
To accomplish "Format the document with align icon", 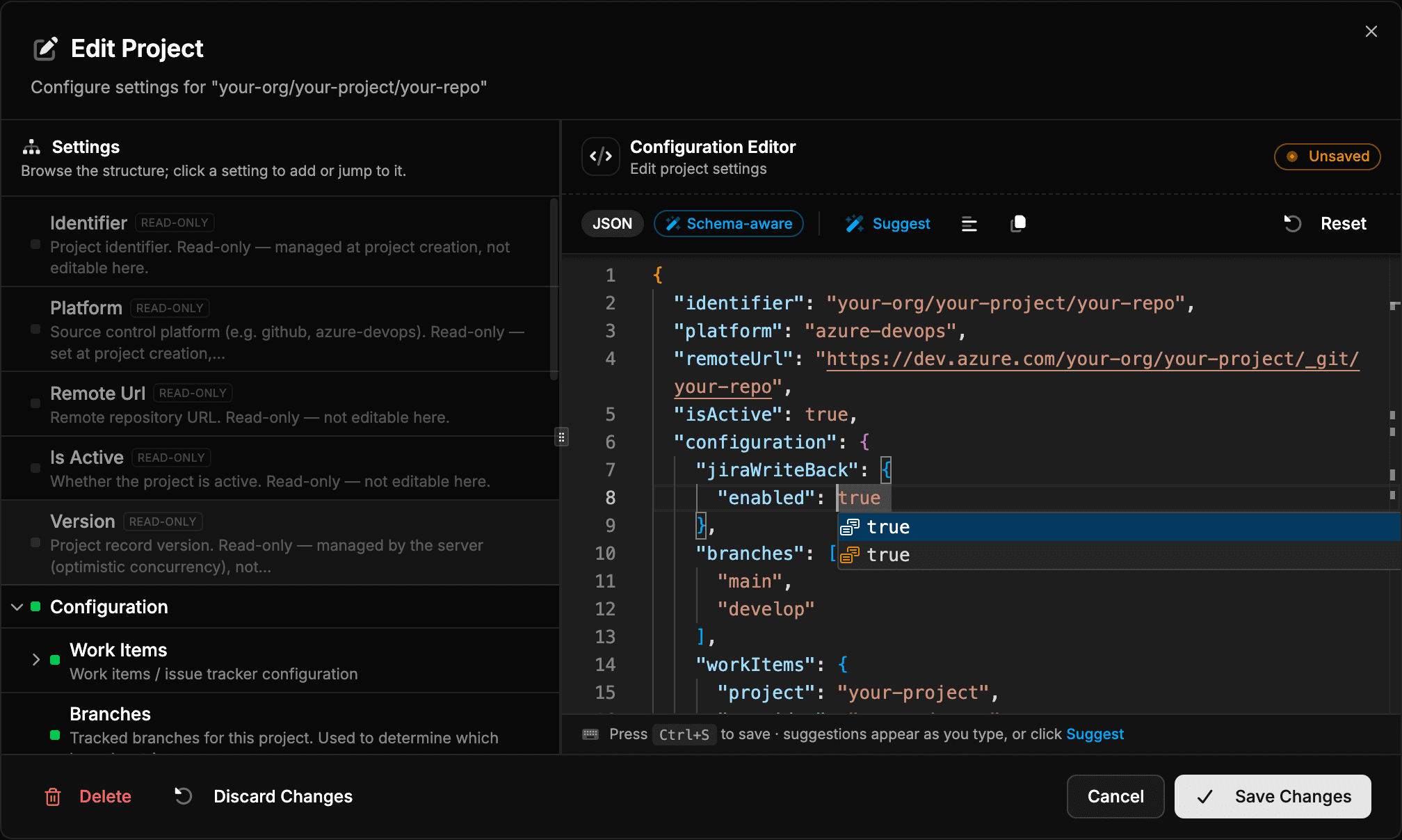I will point(969,224).
